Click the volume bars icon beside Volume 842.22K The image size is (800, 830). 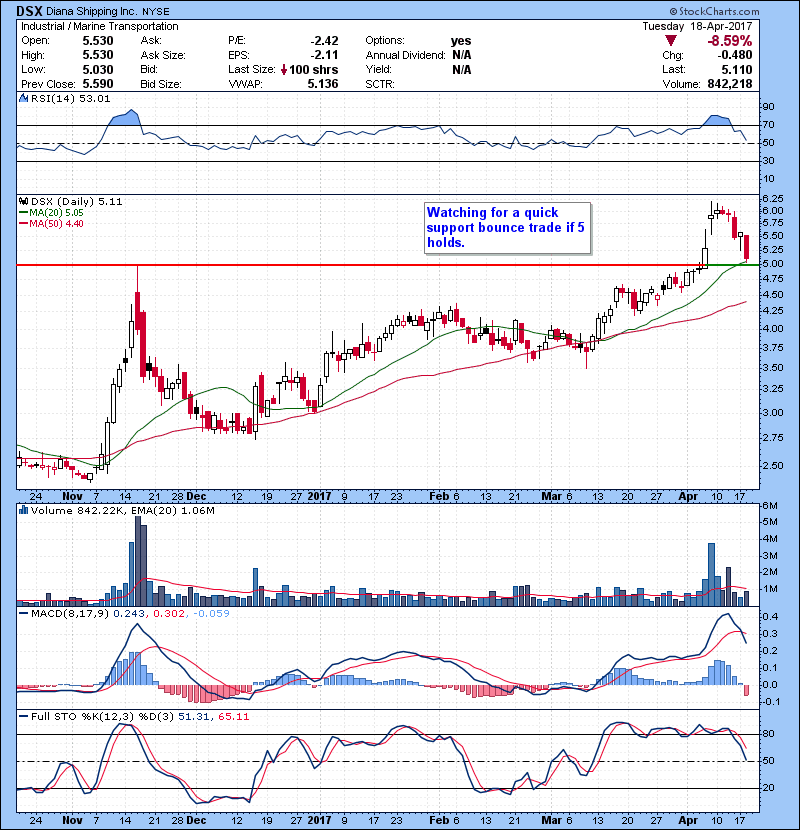pyautogui.click(x=23, y=510)
